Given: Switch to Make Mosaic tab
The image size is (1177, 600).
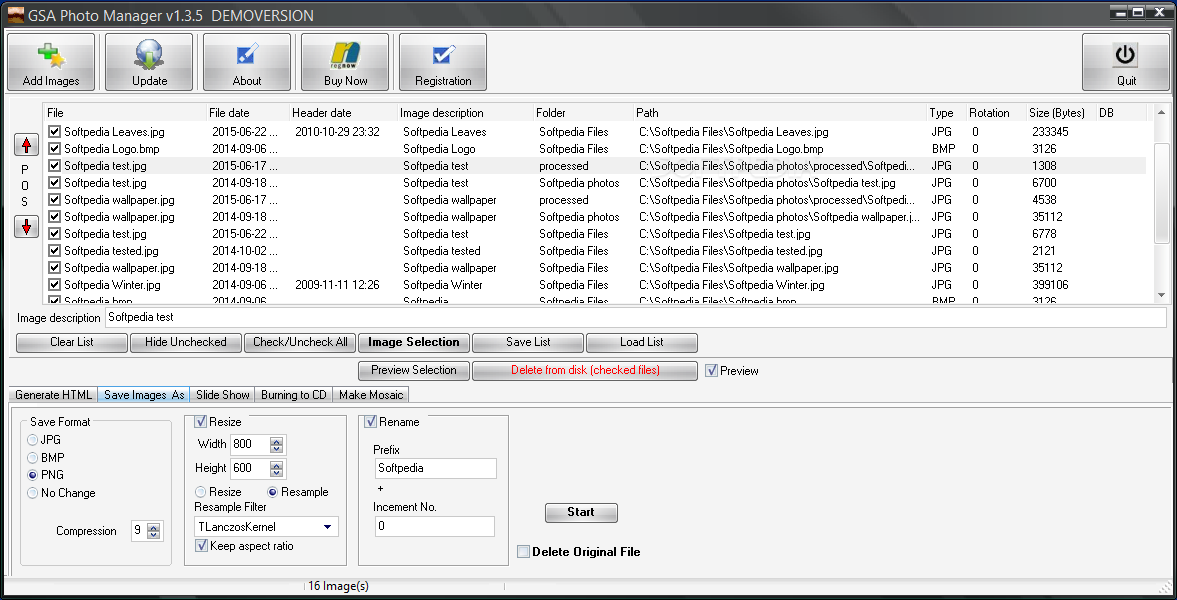Looking at the screenshot, I should 371,394.
